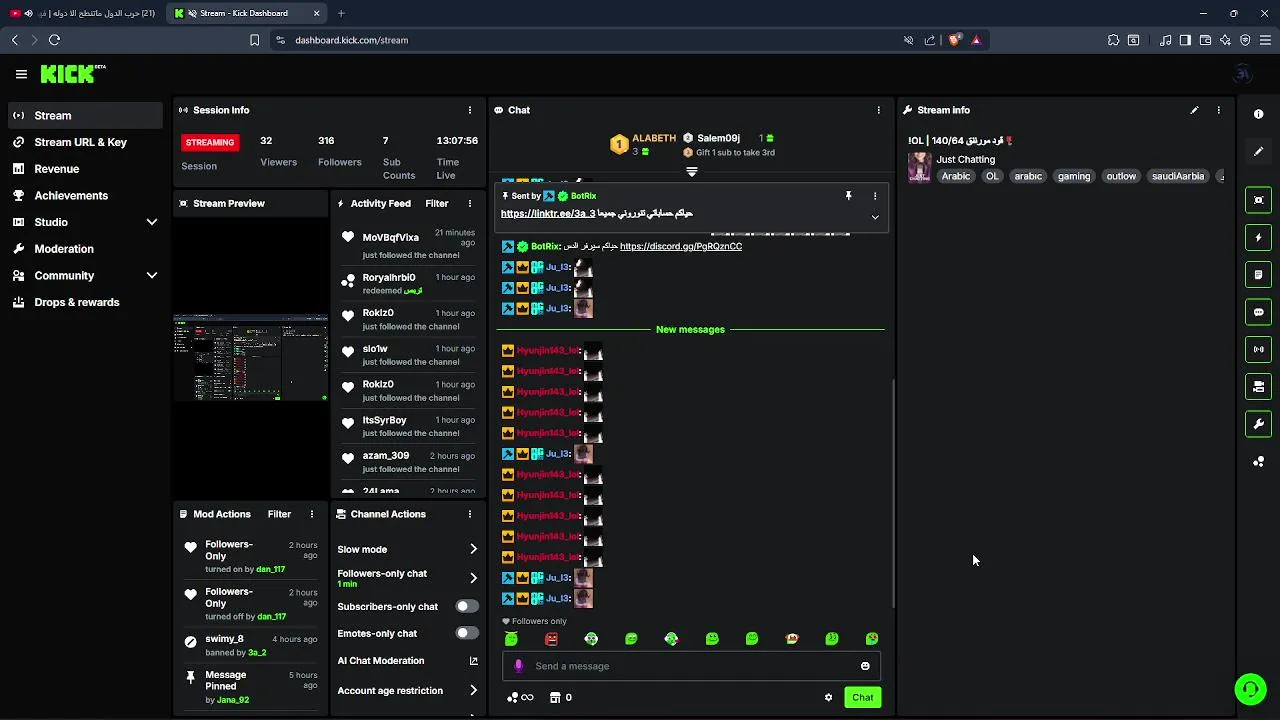Click the green Chat send button
The image size is (1280, 720).
[x=862, y=697]
